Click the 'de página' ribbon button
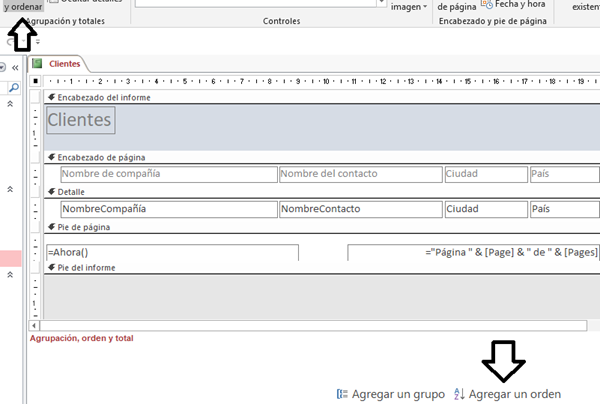 [x=457, y=7]
